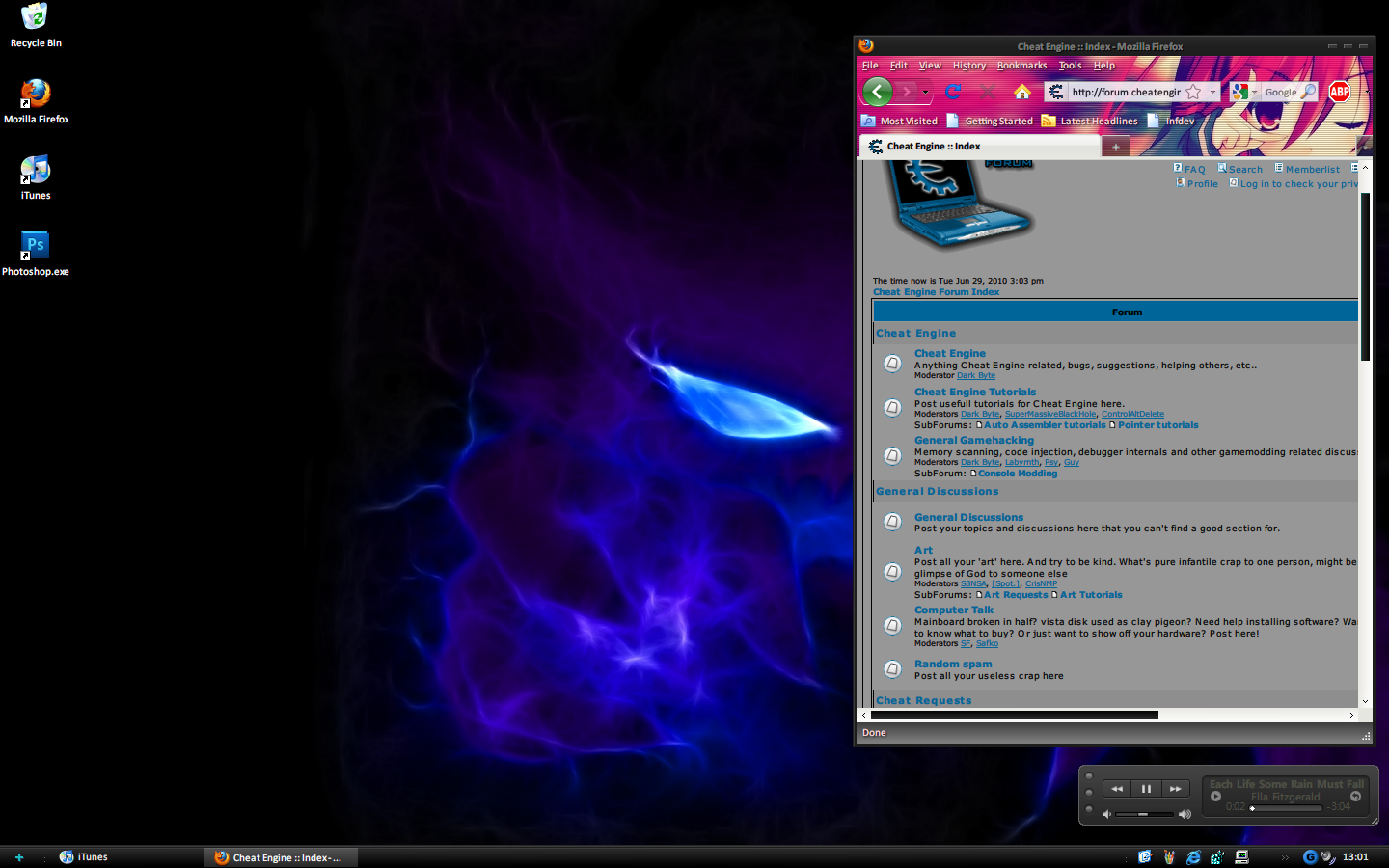Bookmark this page with the star icon
Viewport: 1389px width, 868px height.
(1193, 92)
